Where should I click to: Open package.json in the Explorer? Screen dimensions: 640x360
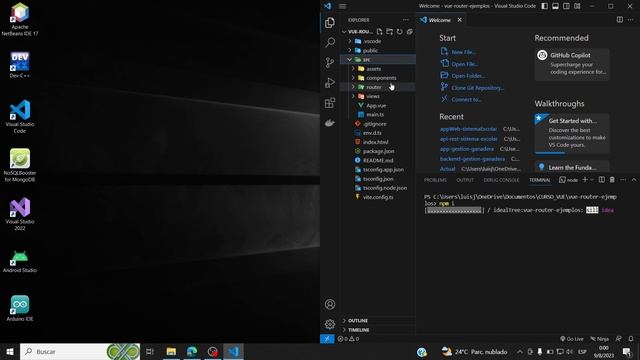tap(378, 151)
